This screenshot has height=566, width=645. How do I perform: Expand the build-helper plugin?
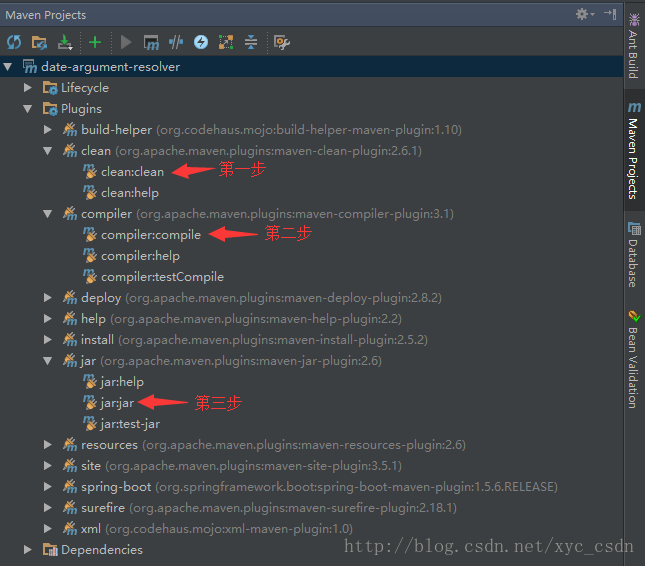(48, 130)
